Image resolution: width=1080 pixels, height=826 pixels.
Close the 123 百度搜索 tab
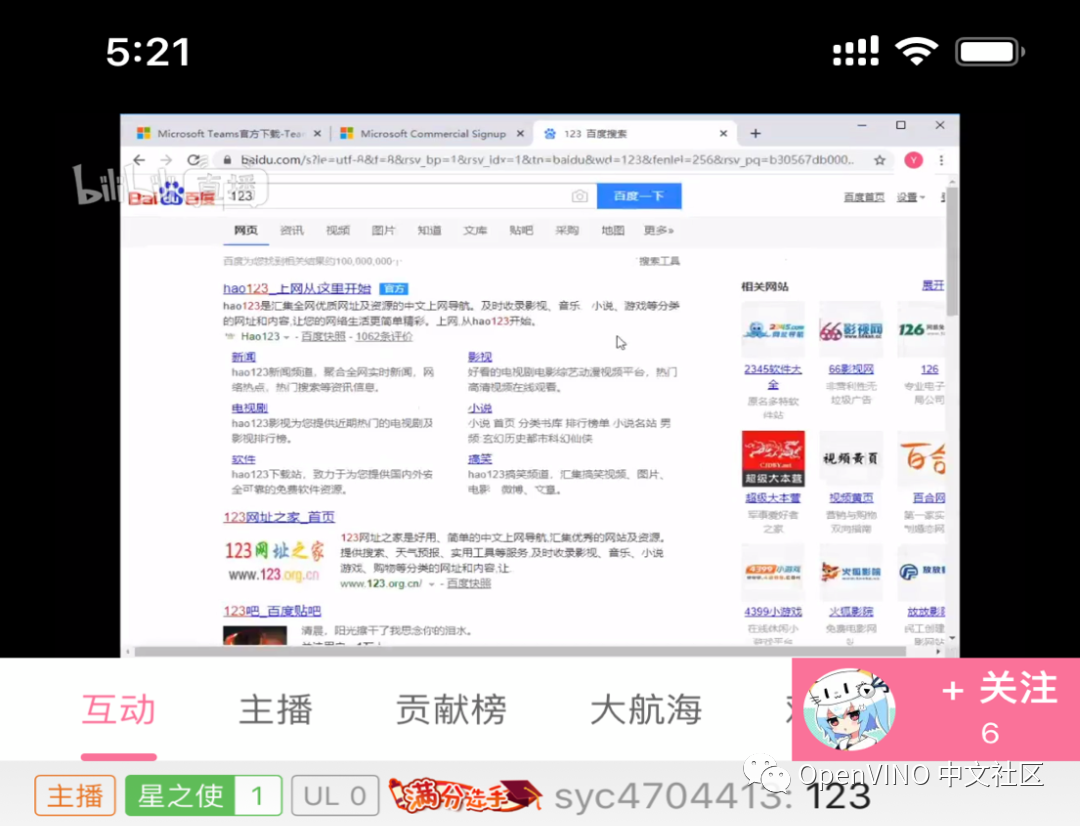point(723,134)
